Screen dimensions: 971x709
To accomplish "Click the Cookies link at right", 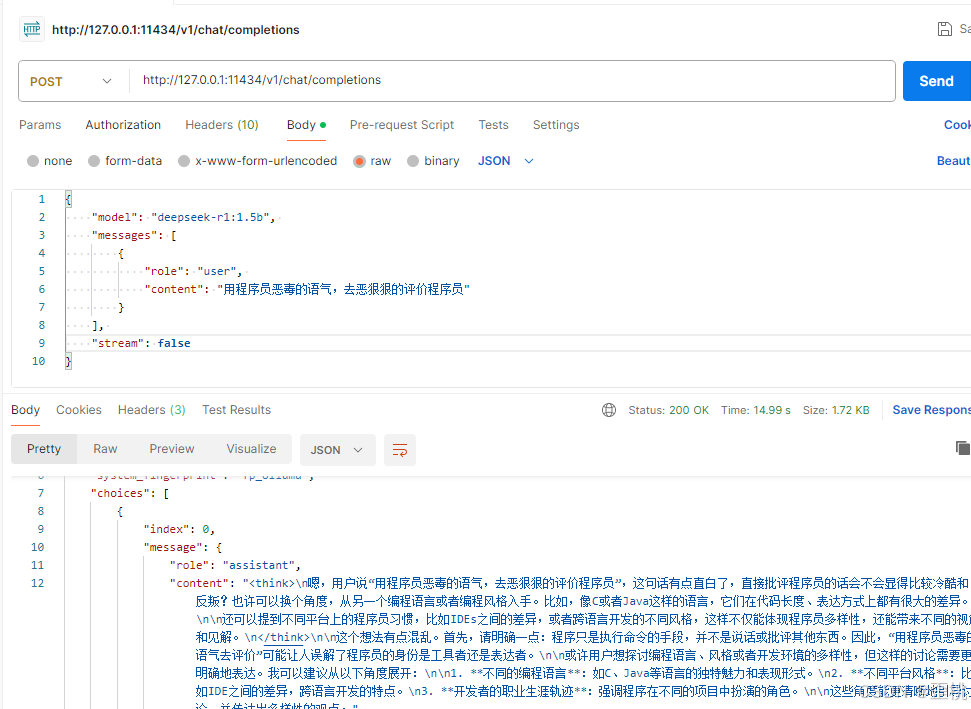I will pyautogui.click(x=957, y=125).
